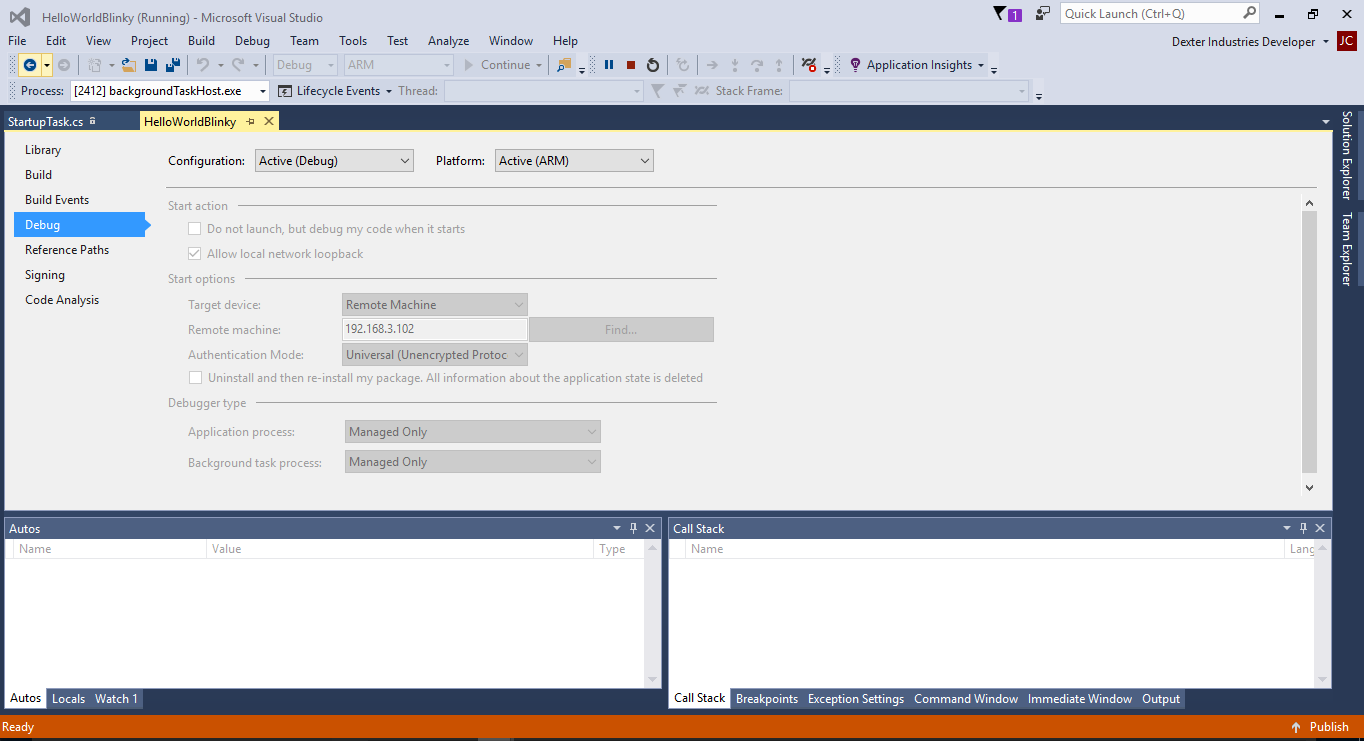Click the Lifecycle Events icon

(284, 91)
